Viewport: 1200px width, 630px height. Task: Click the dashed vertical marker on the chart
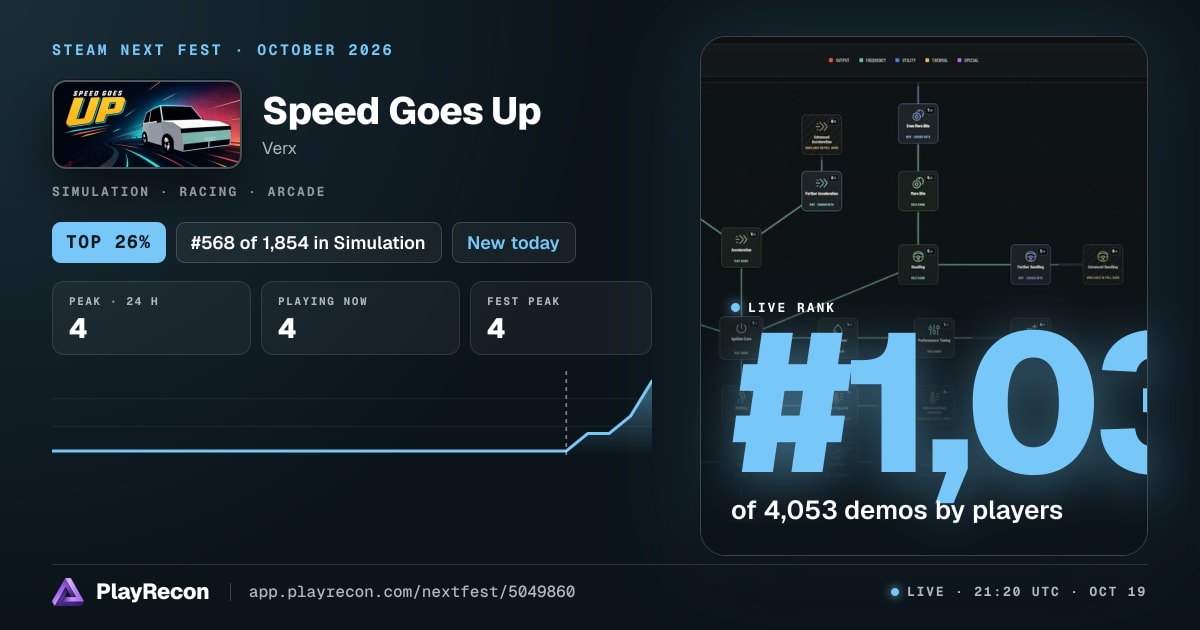pyautogui.click(x=566, y=411)
